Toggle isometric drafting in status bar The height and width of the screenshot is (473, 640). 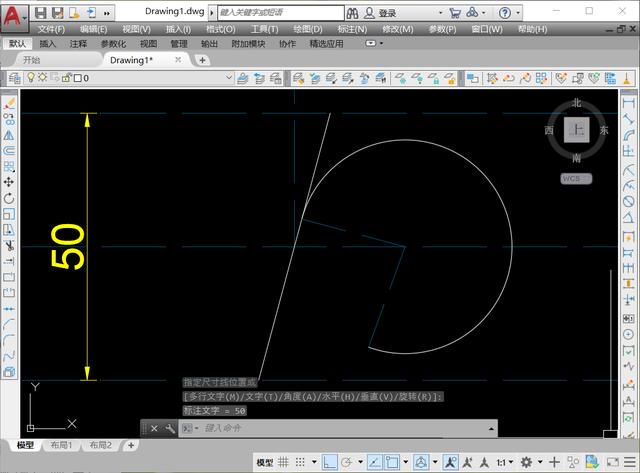click(x=421, y=462)
